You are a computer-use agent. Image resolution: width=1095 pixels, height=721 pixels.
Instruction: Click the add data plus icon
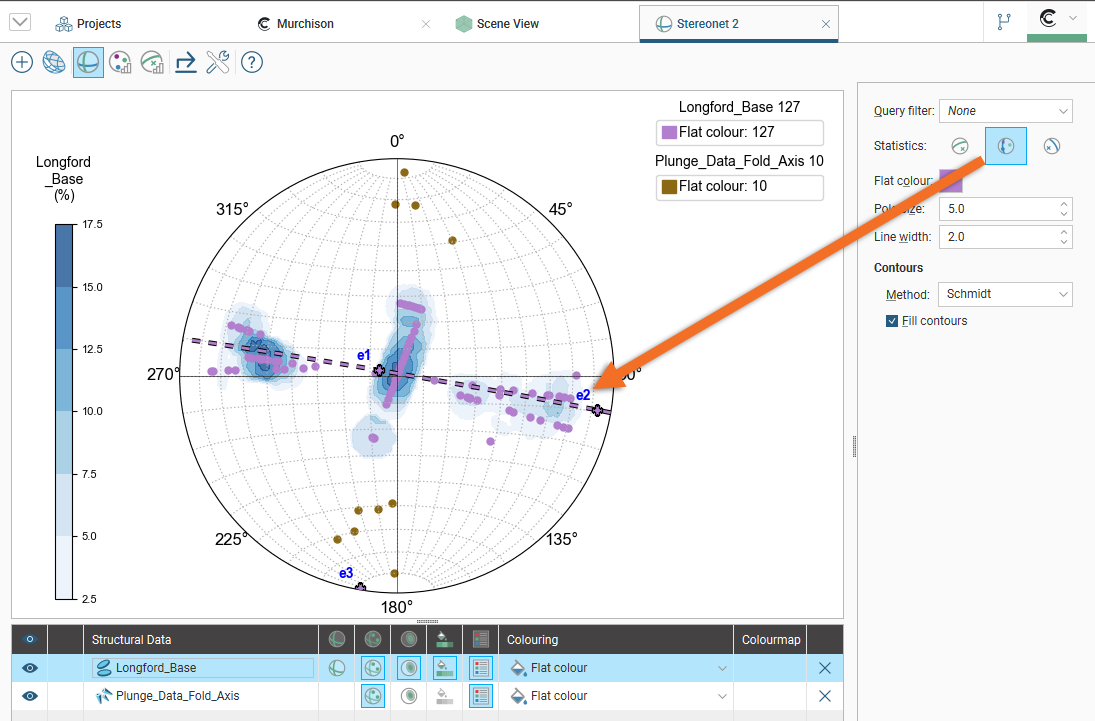coord(22,62)
